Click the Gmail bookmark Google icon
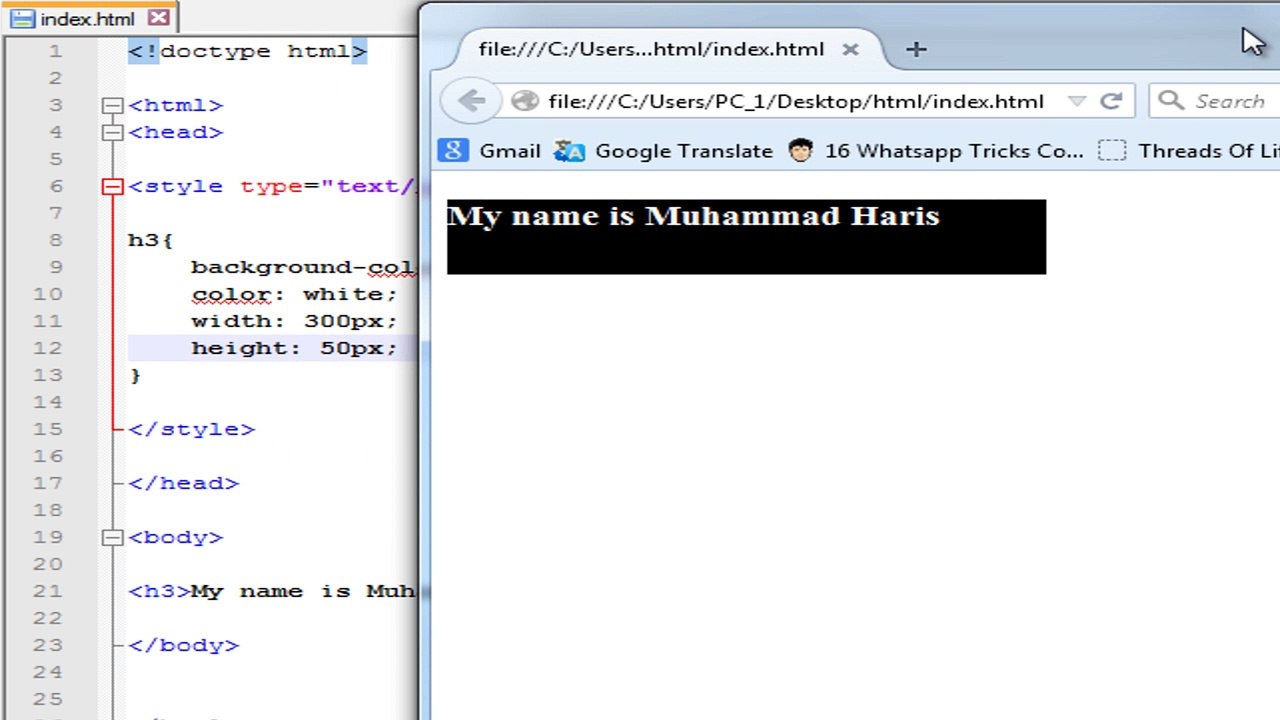The height and width of the screenshot is (720, 1280). (453, 151)
